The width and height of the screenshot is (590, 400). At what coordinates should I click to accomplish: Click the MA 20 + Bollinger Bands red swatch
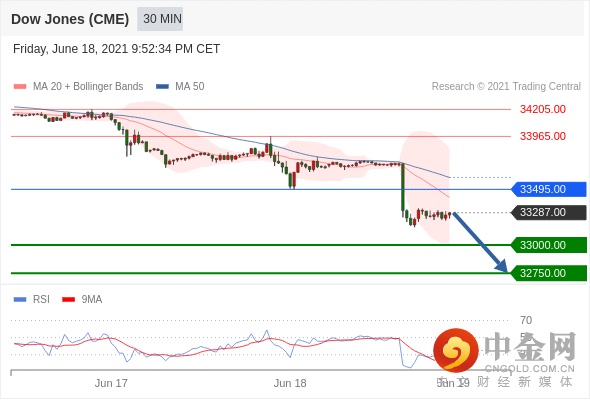[x=20, y=87]
